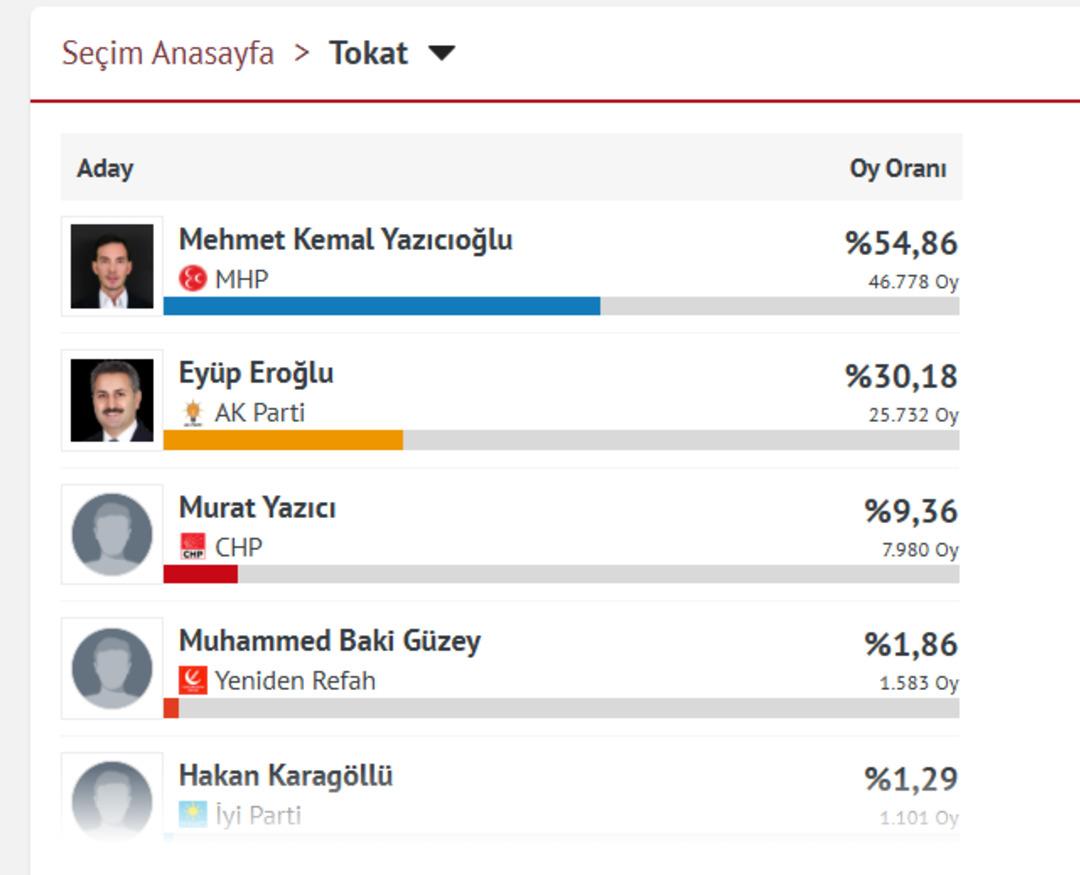Click Muhammed Baki Güzey's avatar image

pyautogui.click(x=112, y=666)
